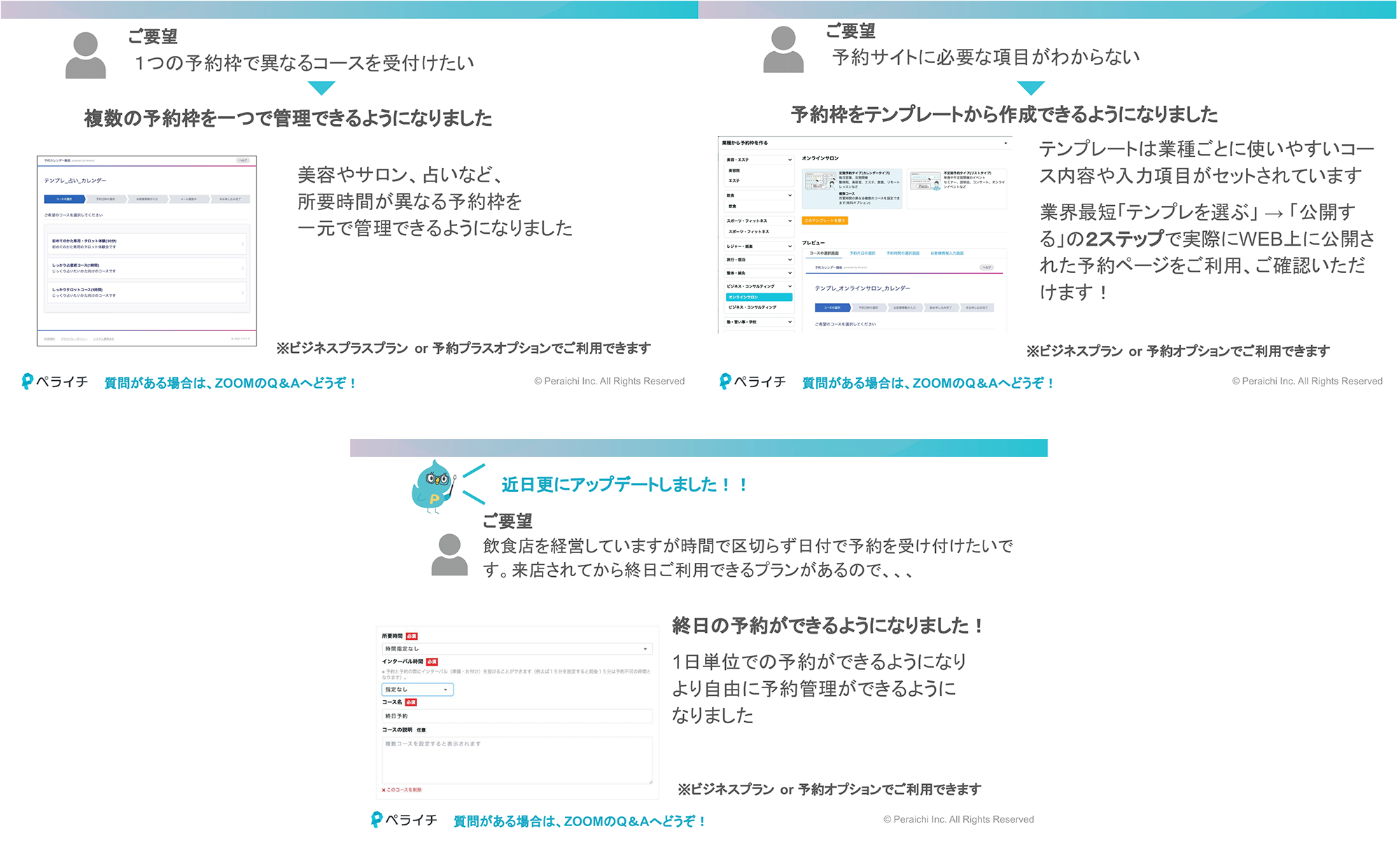This screenshot has height=852, width=1400.
Task: Open the インターバル時間 dropdown showing 指定なし
Action: [417, 690]
